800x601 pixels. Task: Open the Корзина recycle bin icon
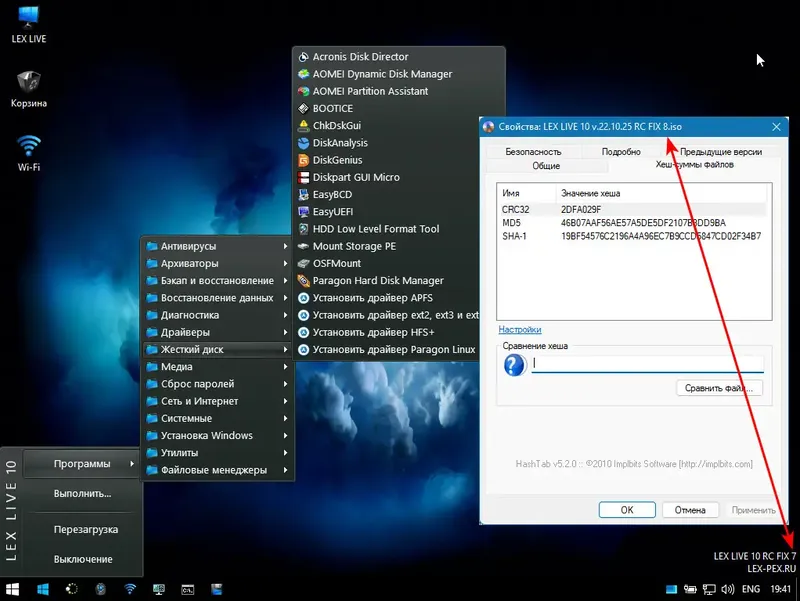click(x=29, y=89)
